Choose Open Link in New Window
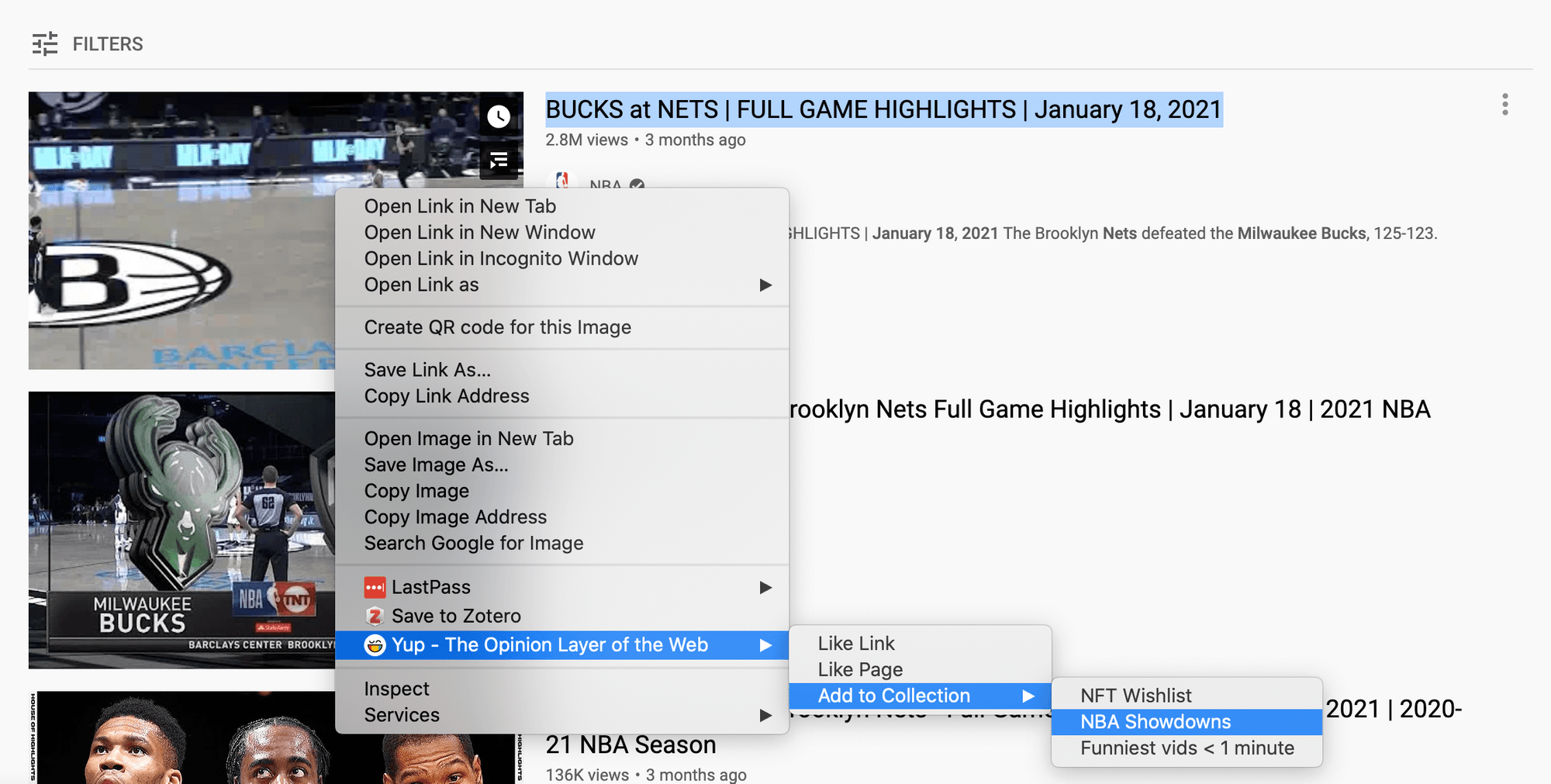Image resolution: width=1551 pixels, height=784 pixels. [x=561, y=233]
